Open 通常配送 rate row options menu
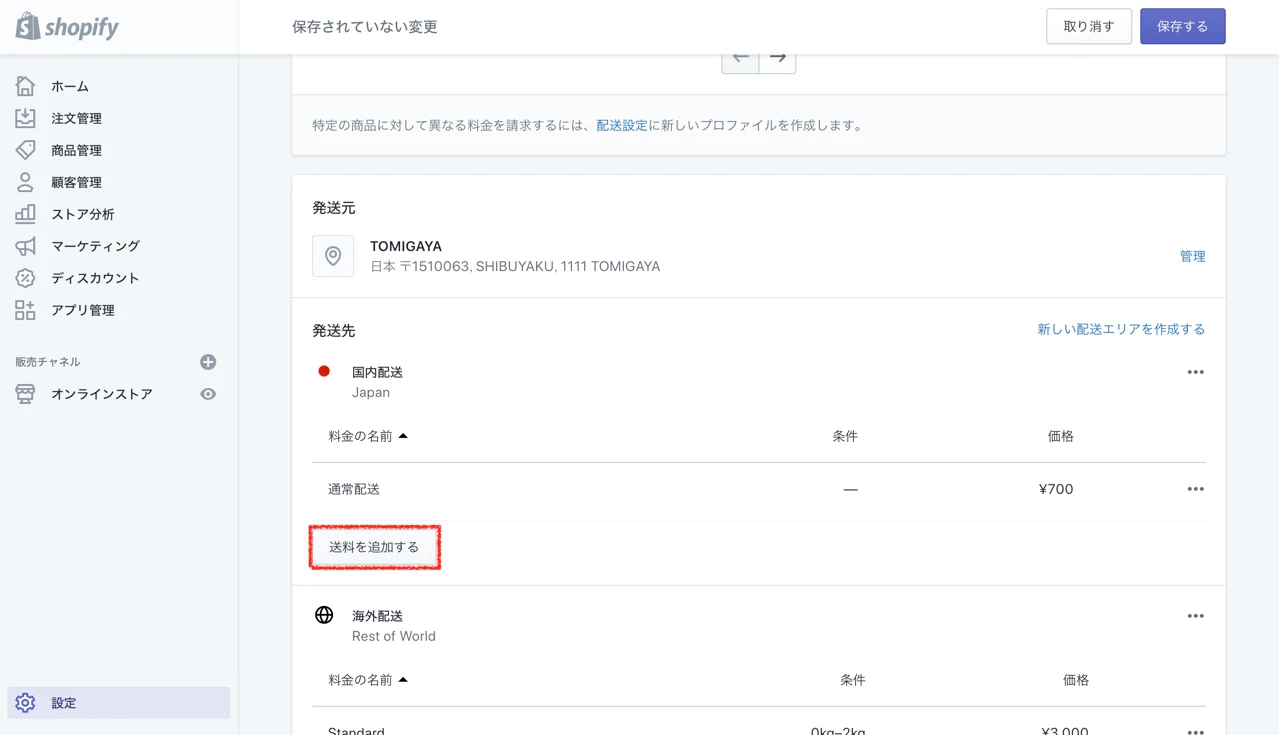Screen dimensions: 1279x735 (1195, 489)
